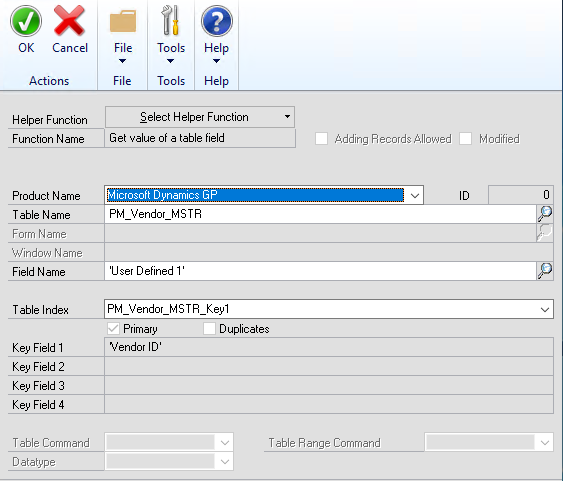563x481 pixels.
Task: Open the Help question mark icon
Action: click(x=217, y=21)
